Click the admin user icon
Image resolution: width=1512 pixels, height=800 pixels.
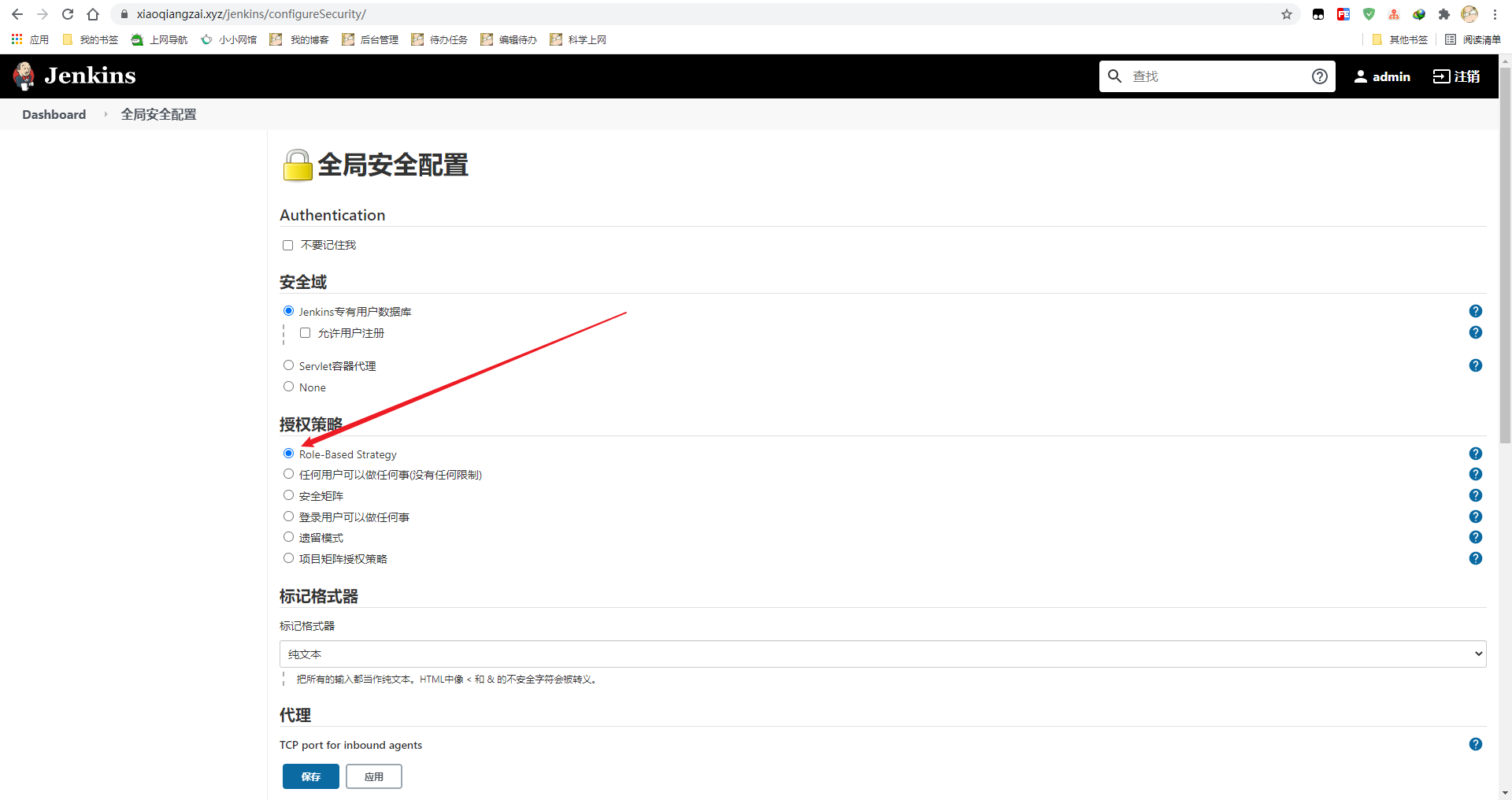pyautogui.click(x=1360, y=76)
